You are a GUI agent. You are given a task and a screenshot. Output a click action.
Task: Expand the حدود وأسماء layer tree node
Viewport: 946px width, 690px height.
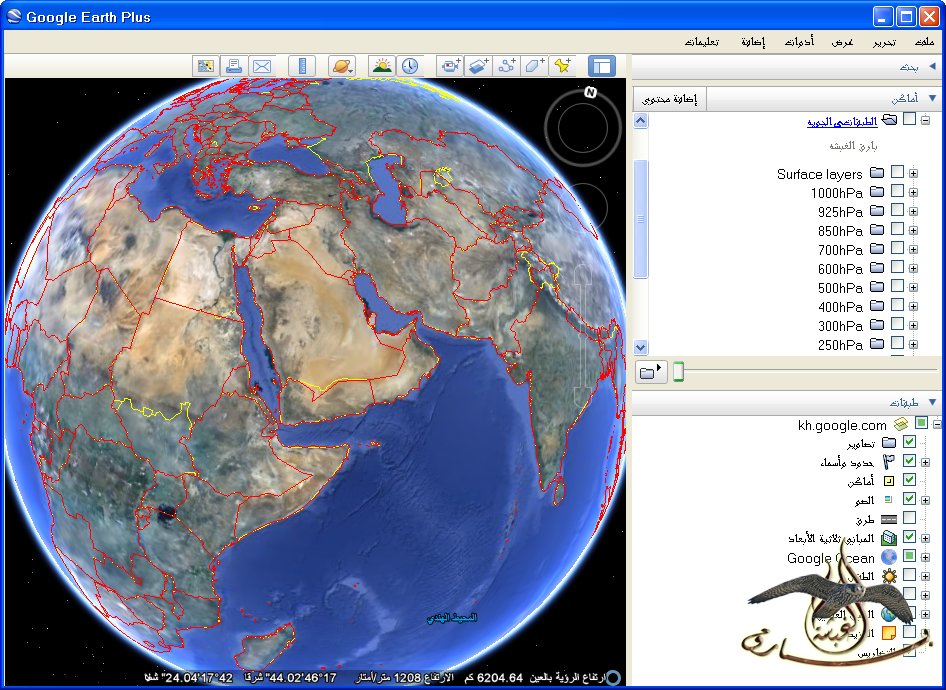[925, 463]
